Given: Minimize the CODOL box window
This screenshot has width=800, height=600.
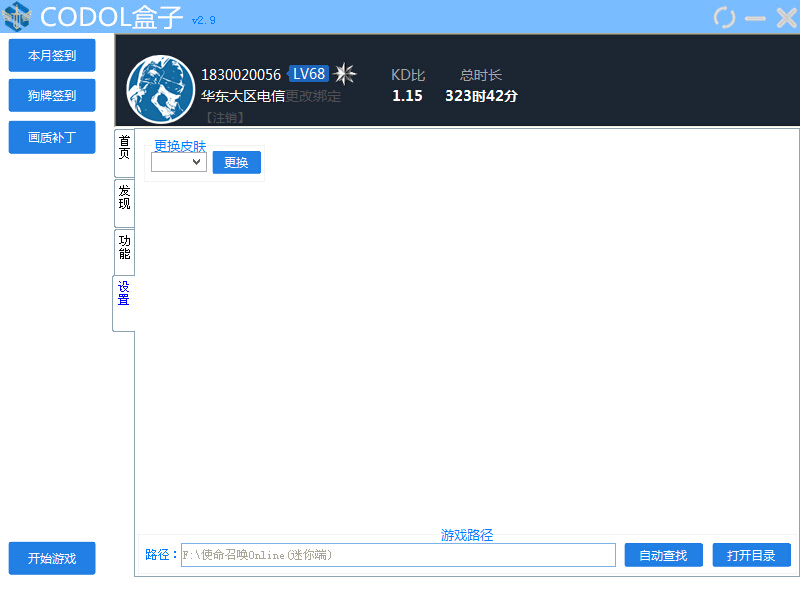Looking at the screenshot, I should click(x=755, y=18).
